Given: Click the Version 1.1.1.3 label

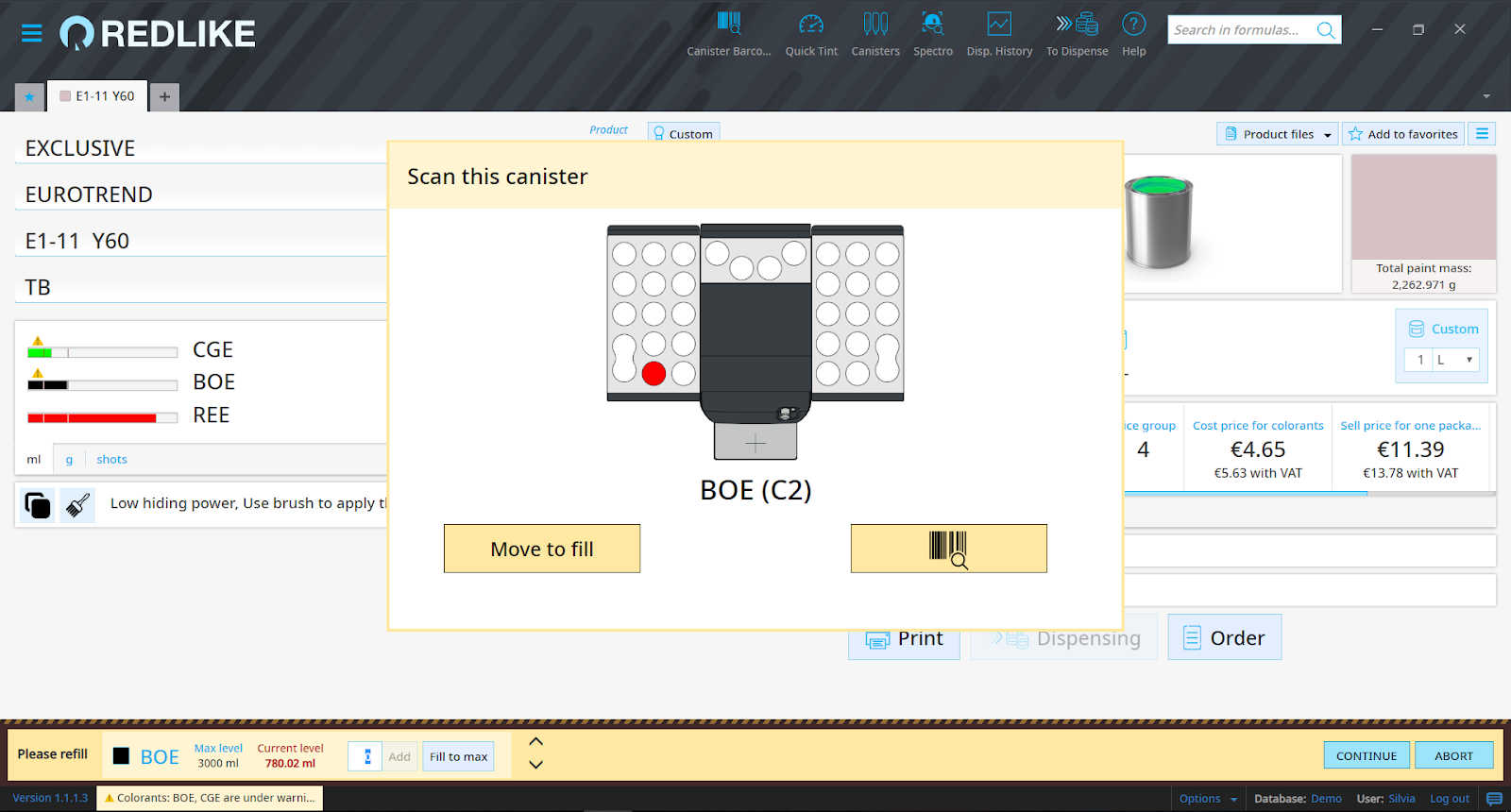Looking at the screenshot, I should click(x=50, y=798).
